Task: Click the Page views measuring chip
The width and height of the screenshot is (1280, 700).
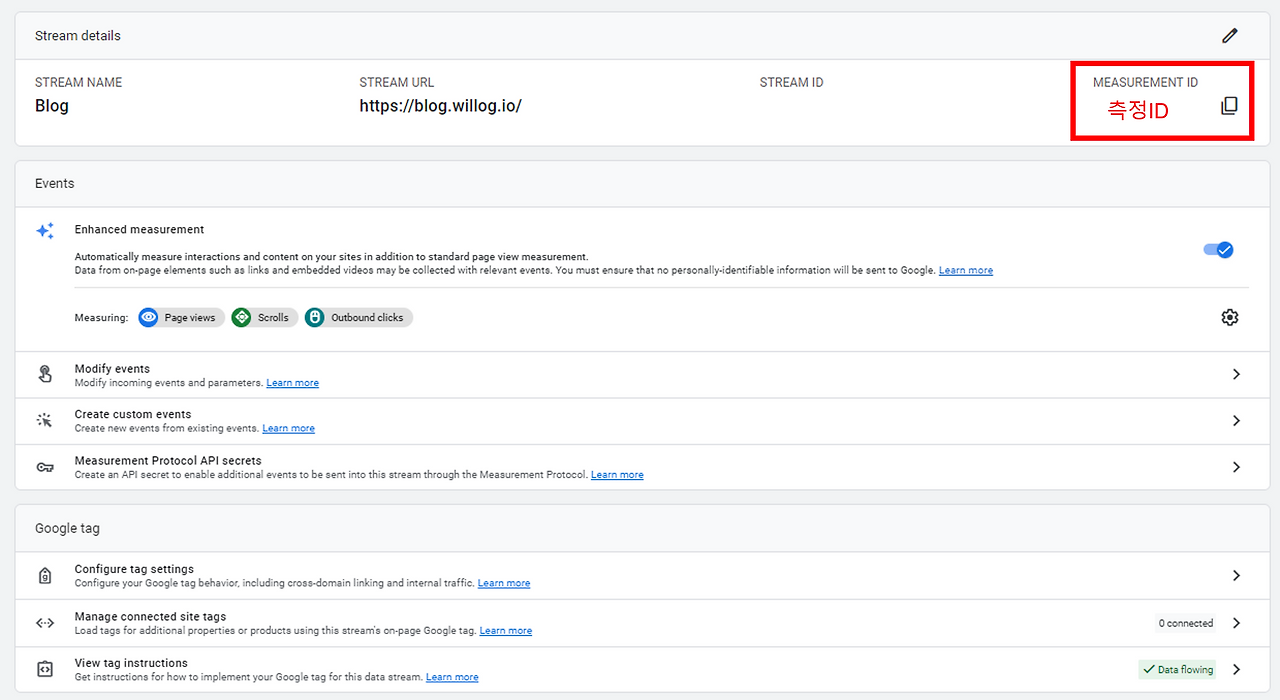Action: coord(181,318)
